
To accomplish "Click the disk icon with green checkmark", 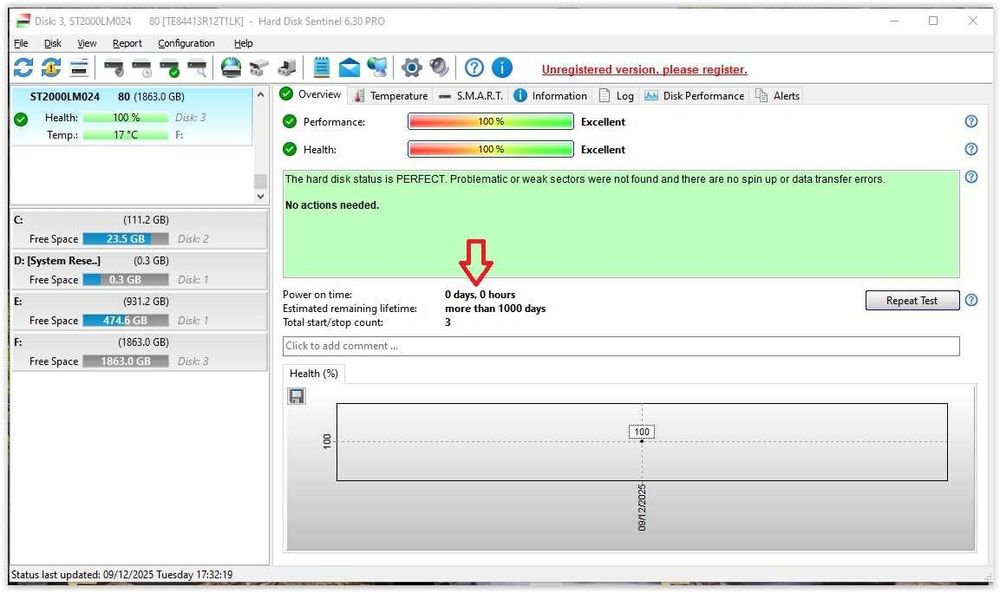I will coord(170,67).
